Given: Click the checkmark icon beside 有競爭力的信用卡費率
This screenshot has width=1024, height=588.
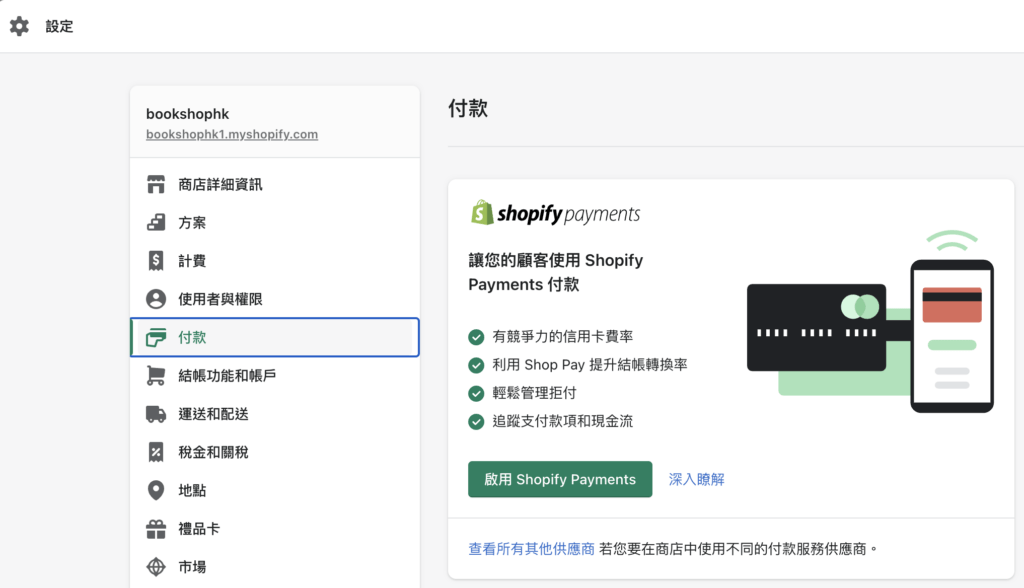Looking at the screenshot, I should pyautogui.click(x=476, y=337).
